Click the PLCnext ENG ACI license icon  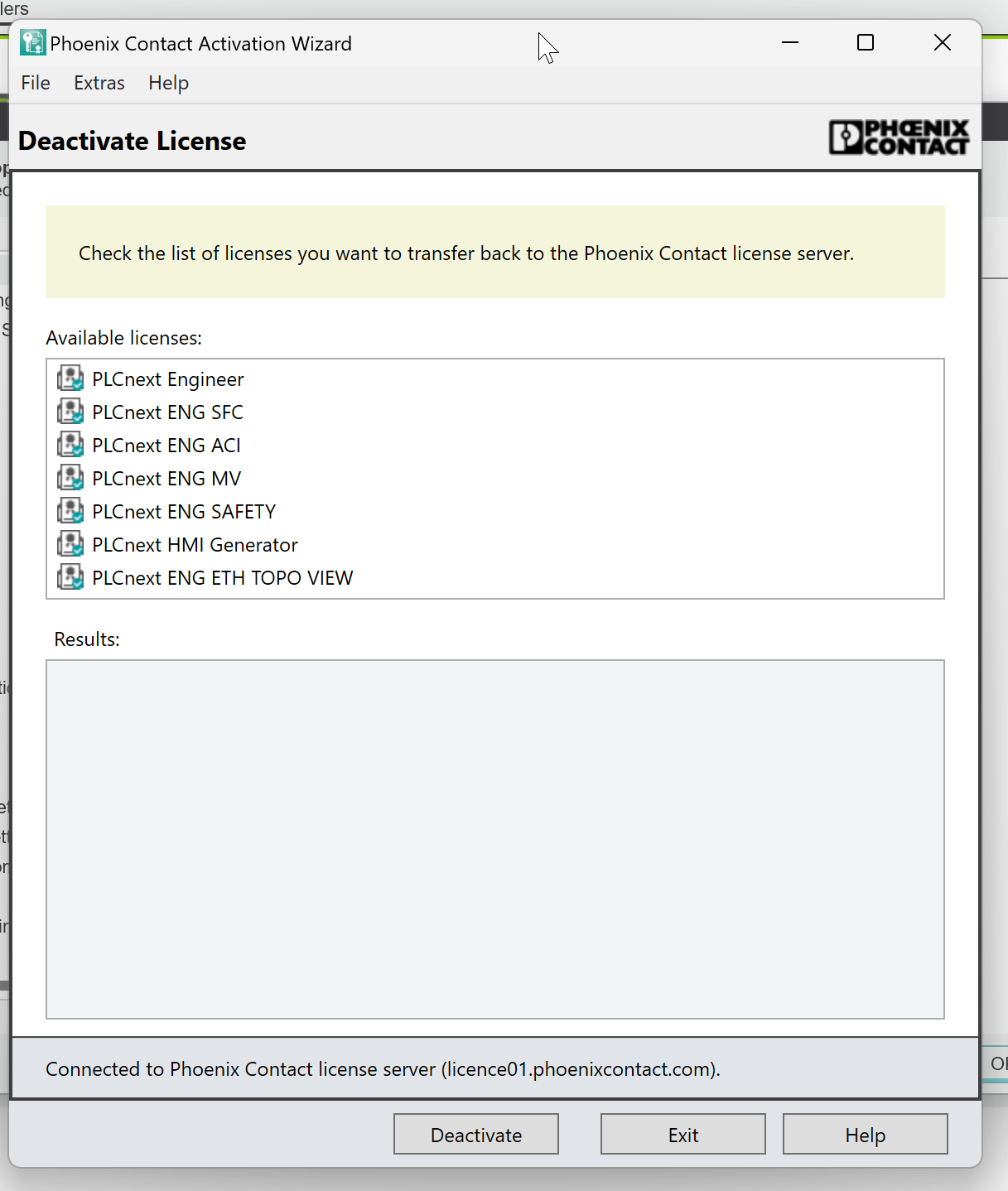pos(70,445)
